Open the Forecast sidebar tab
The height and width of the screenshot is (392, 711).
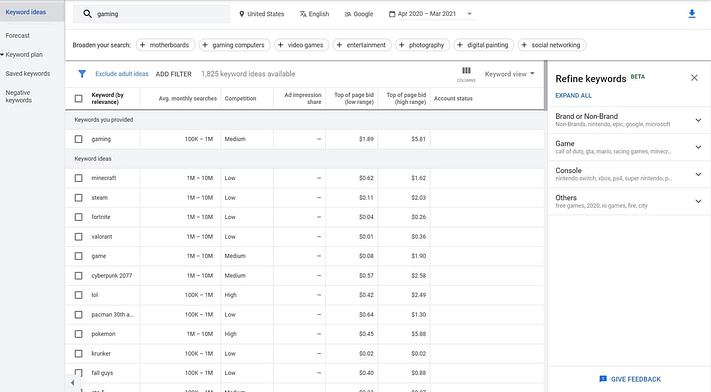point(18,35)
